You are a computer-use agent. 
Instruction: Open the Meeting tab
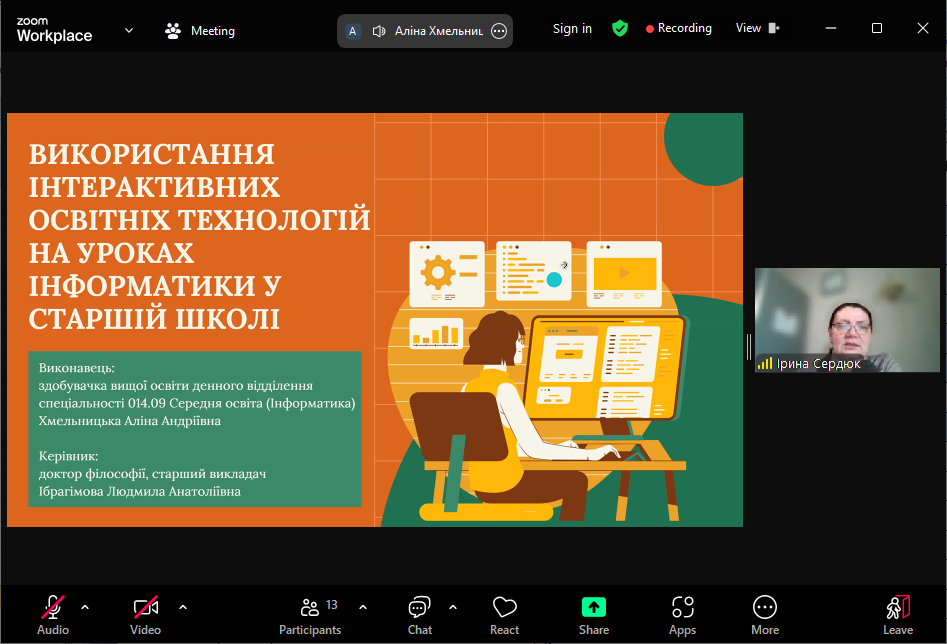(x=200, y=31)
